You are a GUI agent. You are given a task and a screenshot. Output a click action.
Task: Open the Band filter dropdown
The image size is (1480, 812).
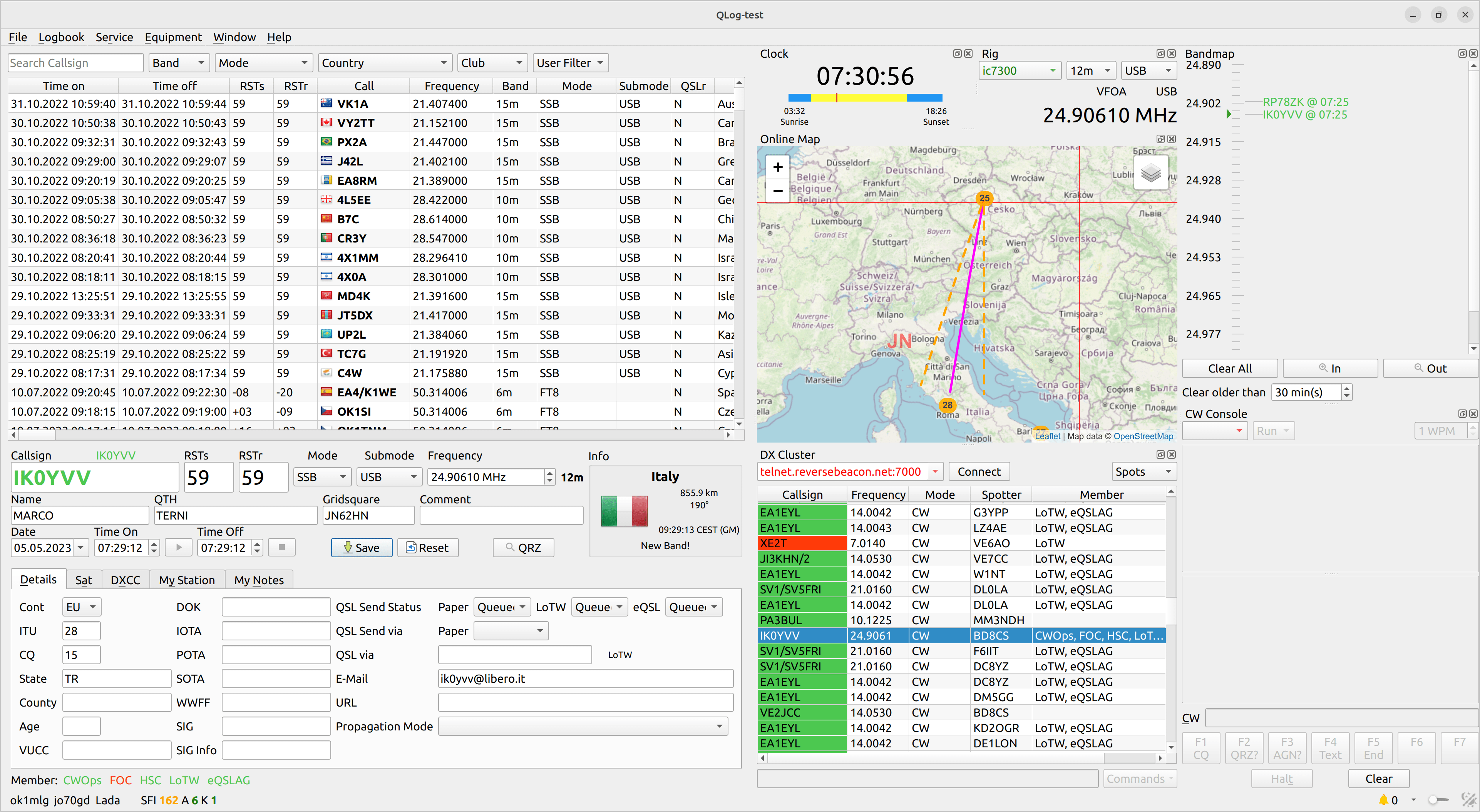tap(178, 63)
